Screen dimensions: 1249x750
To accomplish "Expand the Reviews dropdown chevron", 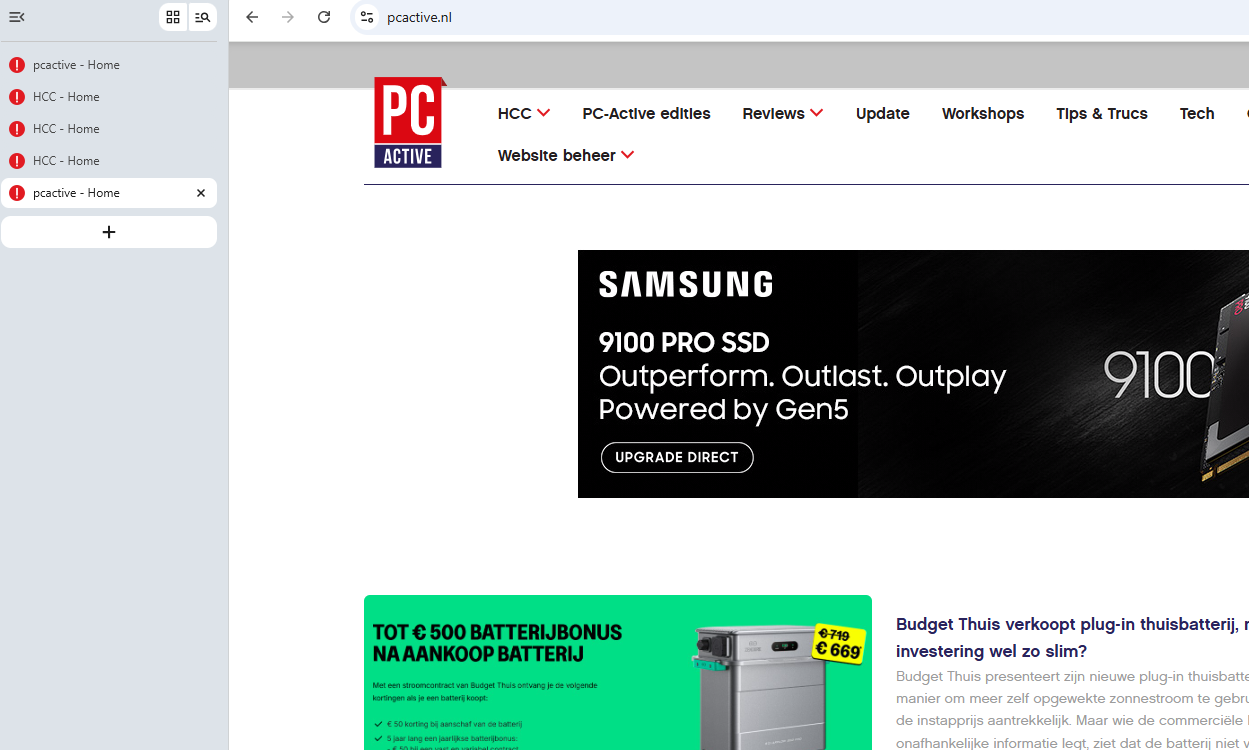I will (x=817, y=113).
